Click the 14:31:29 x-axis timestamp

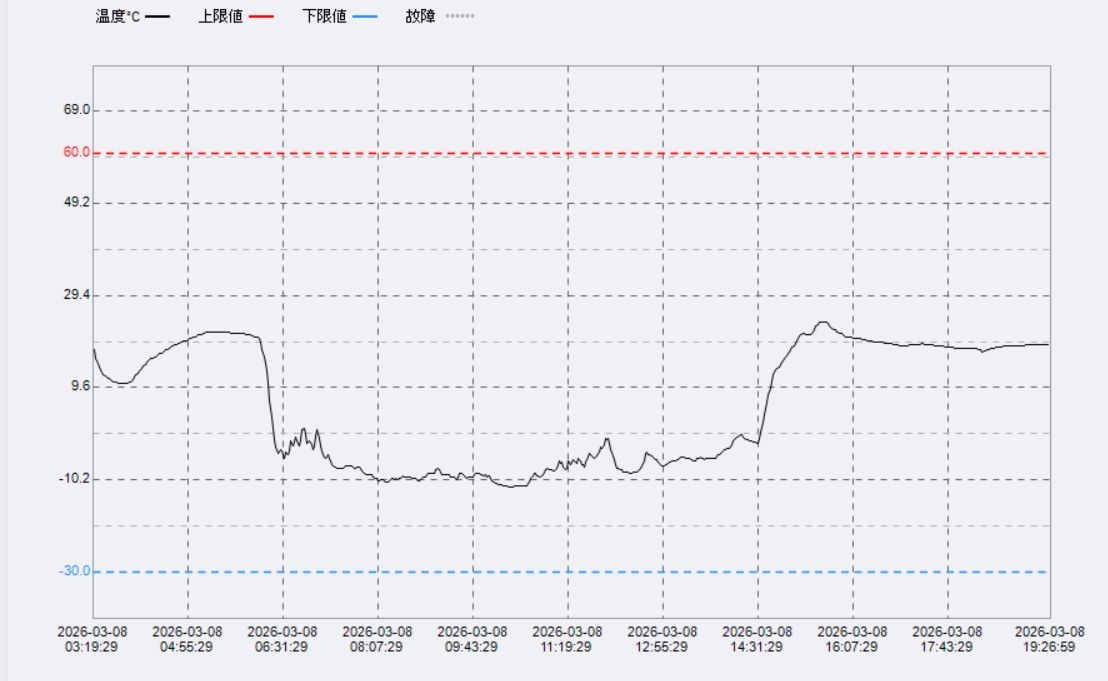[757, 639]
